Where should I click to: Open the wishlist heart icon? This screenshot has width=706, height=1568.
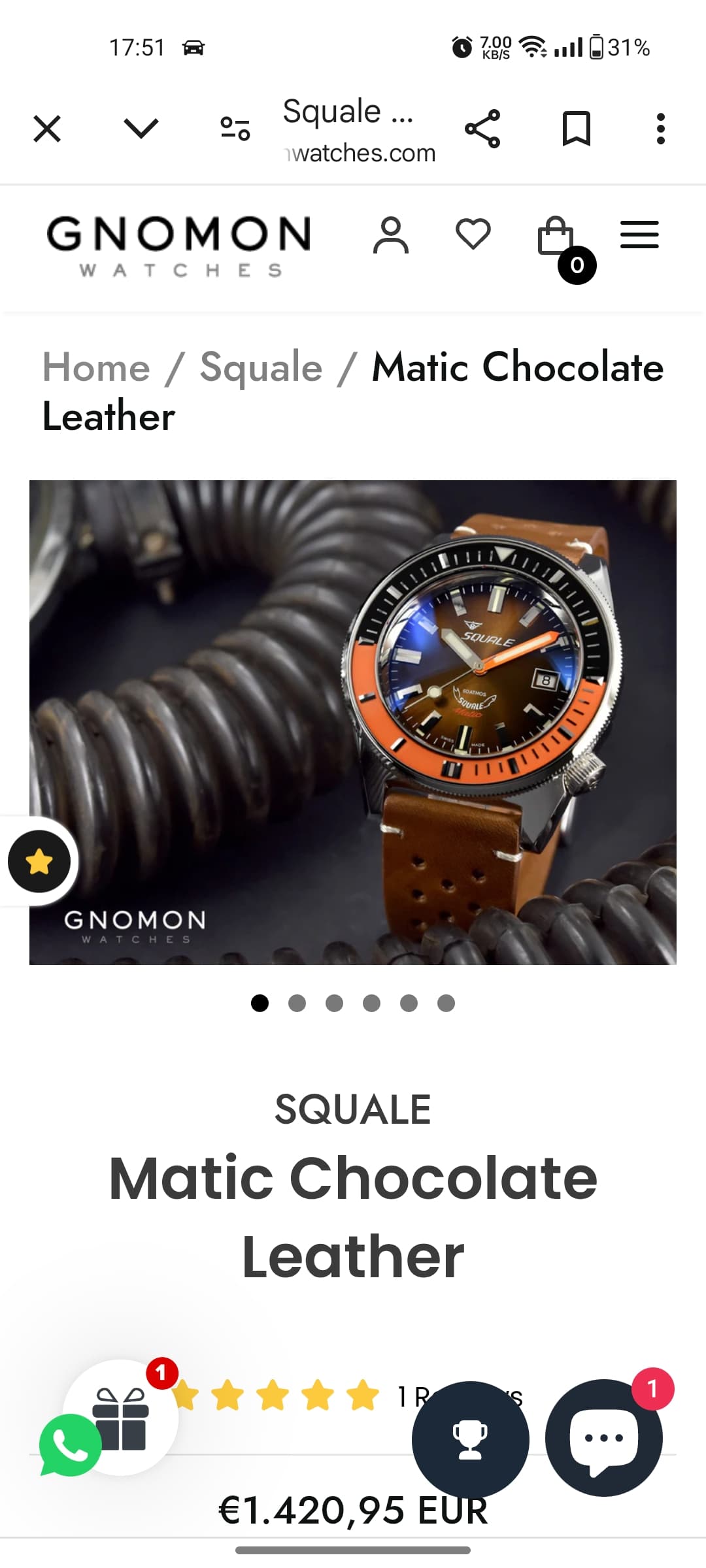click(473, 234)
